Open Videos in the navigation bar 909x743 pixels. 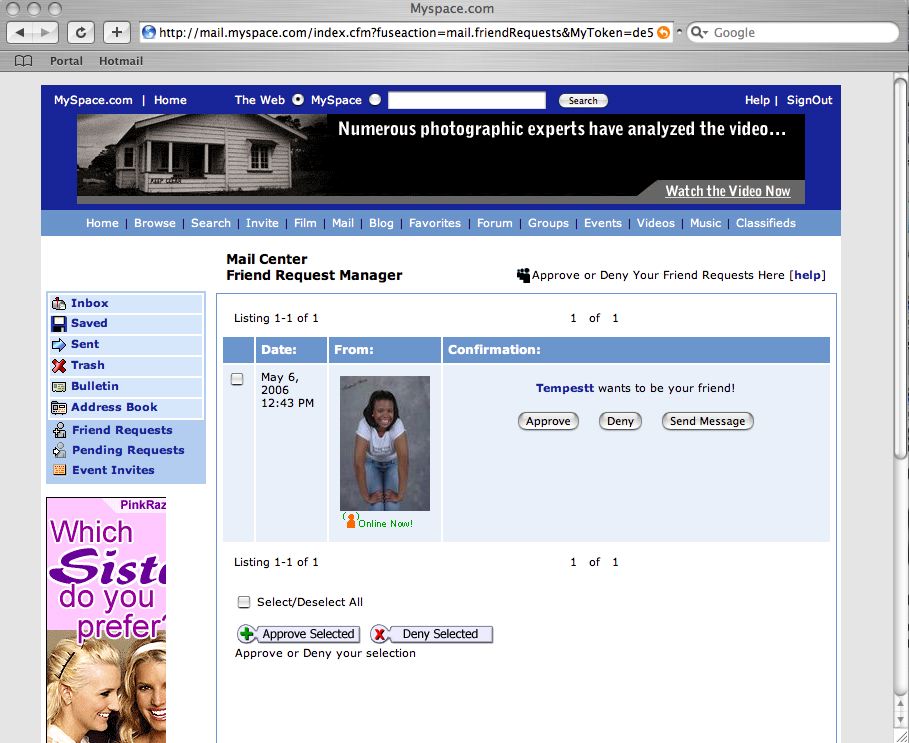click(x=656, y=223)
